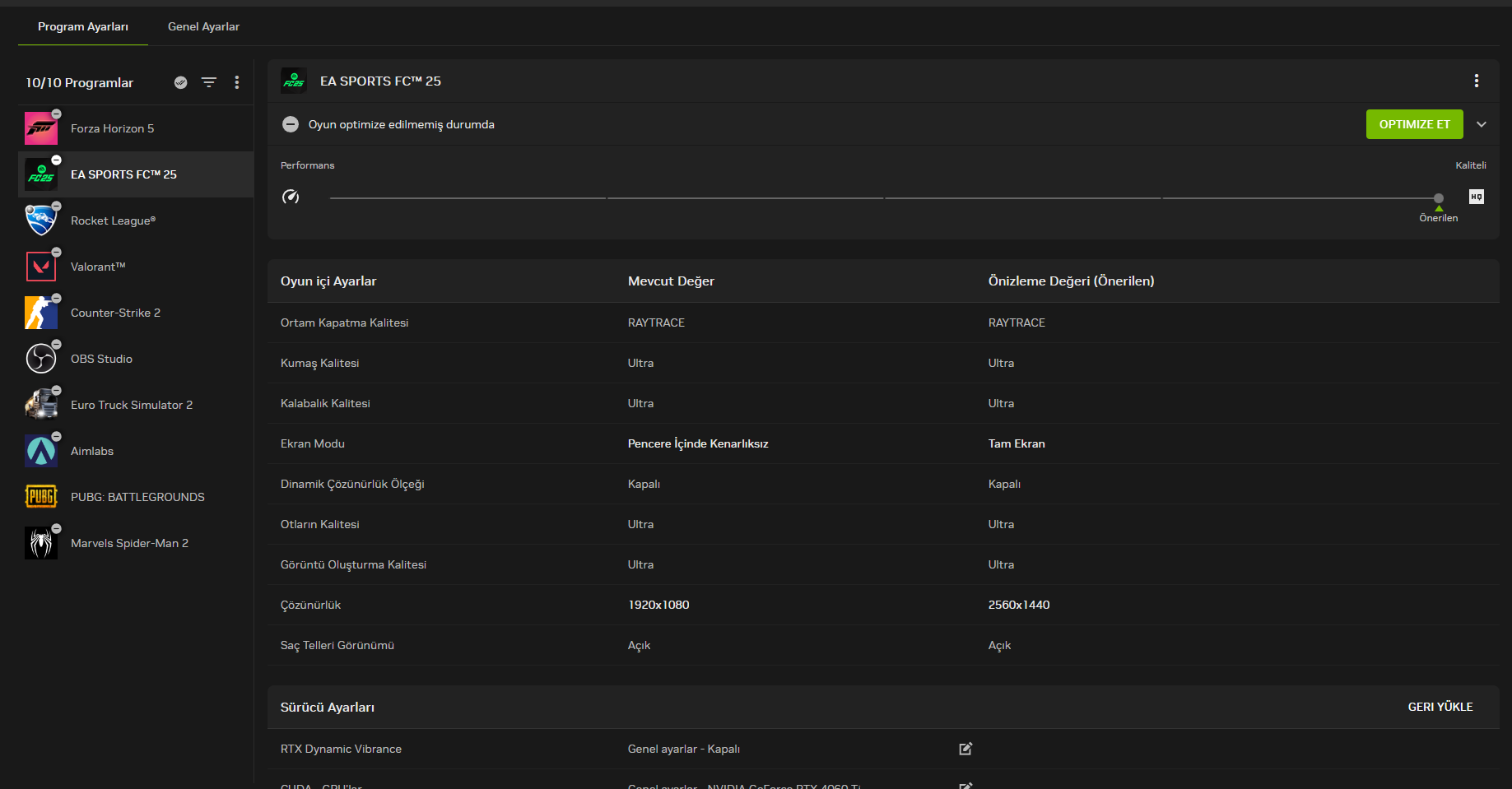
Task: Switch to Program Ayarları tab
Action: coord(83,26)
